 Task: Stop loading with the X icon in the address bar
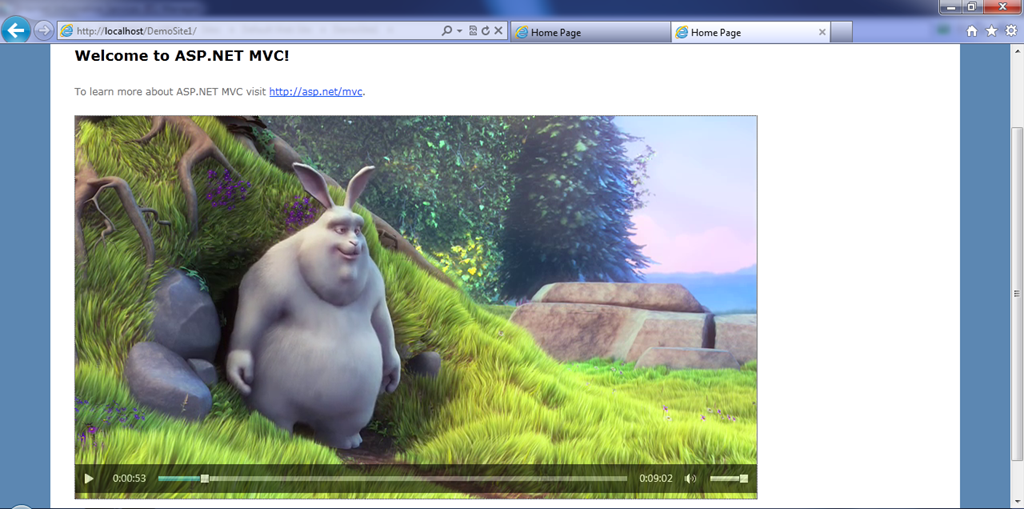(x=498, y=31)
